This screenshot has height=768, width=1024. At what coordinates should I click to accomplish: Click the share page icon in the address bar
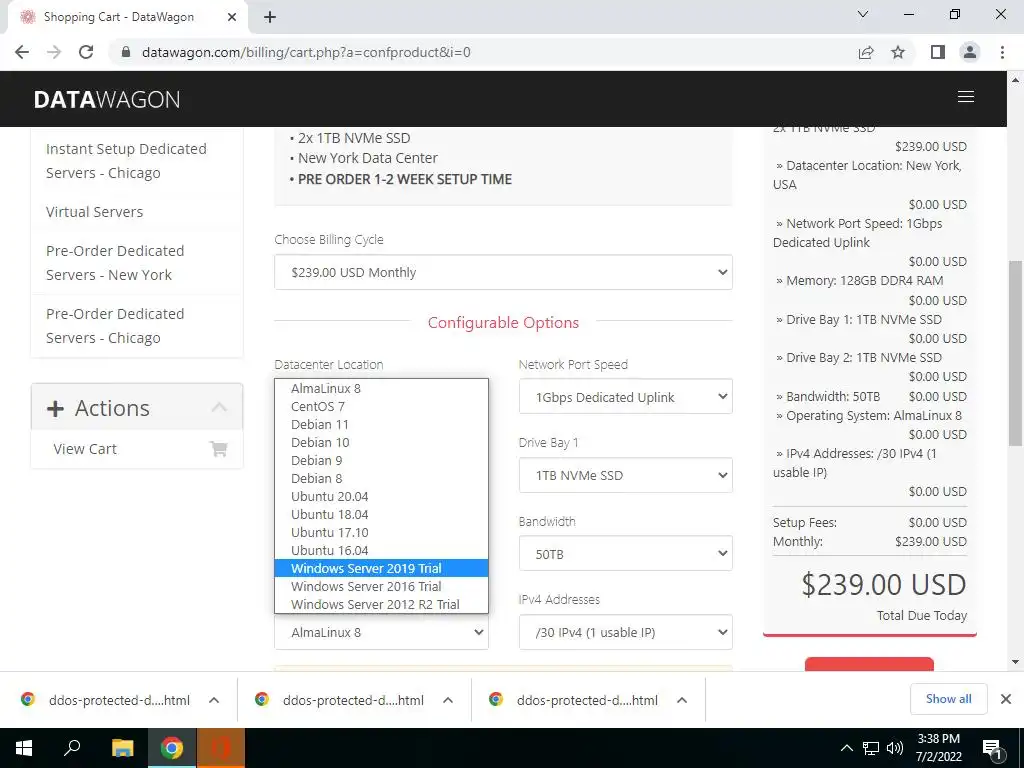pyautogui.click(x=866, y=52)
